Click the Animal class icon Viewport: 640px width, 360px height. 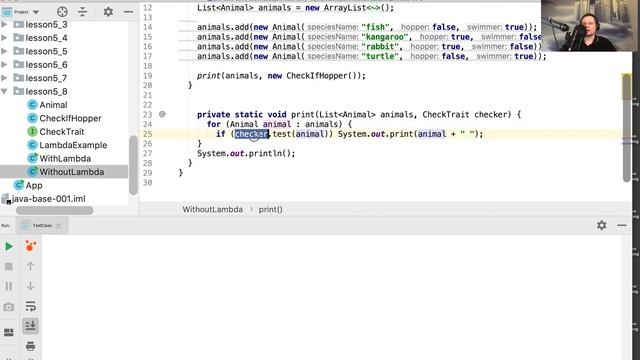click(32, 105)
